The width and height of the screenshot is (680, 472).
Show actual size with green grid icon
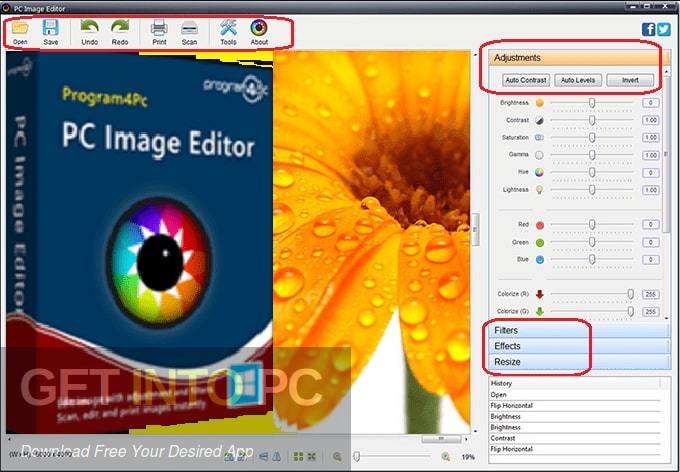[298, 456]
